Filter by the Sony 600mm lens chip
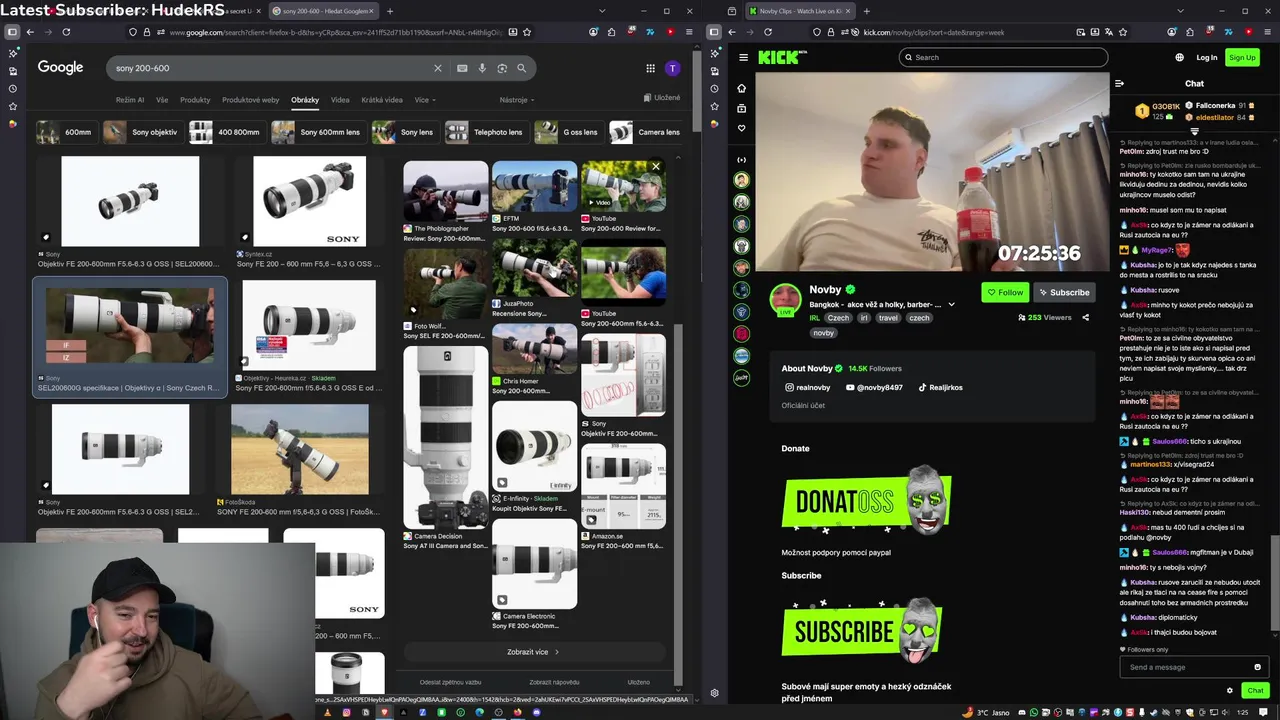 point(317,132)
